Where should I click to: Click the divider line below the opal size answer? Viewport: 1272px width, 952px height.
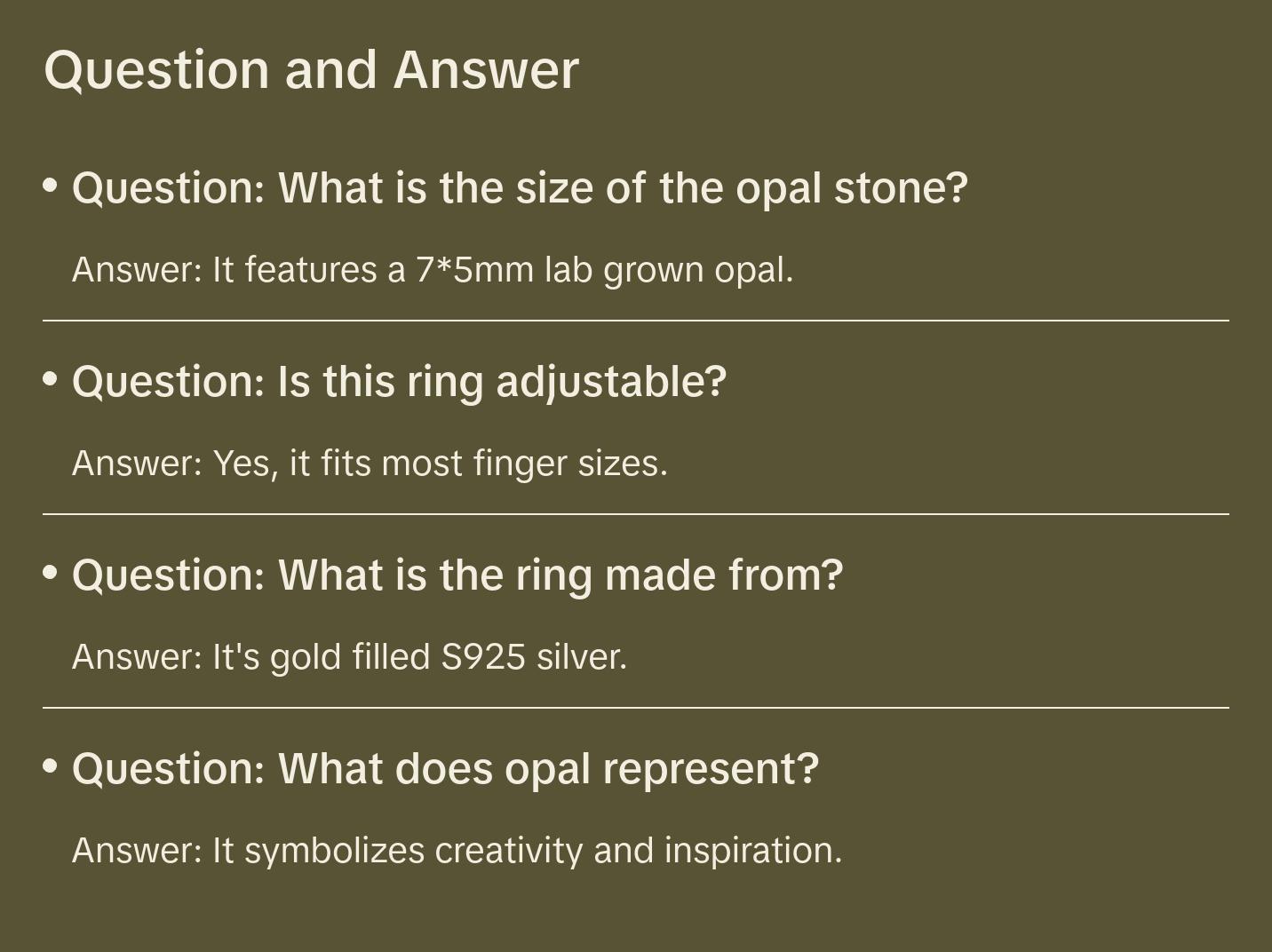635,321
